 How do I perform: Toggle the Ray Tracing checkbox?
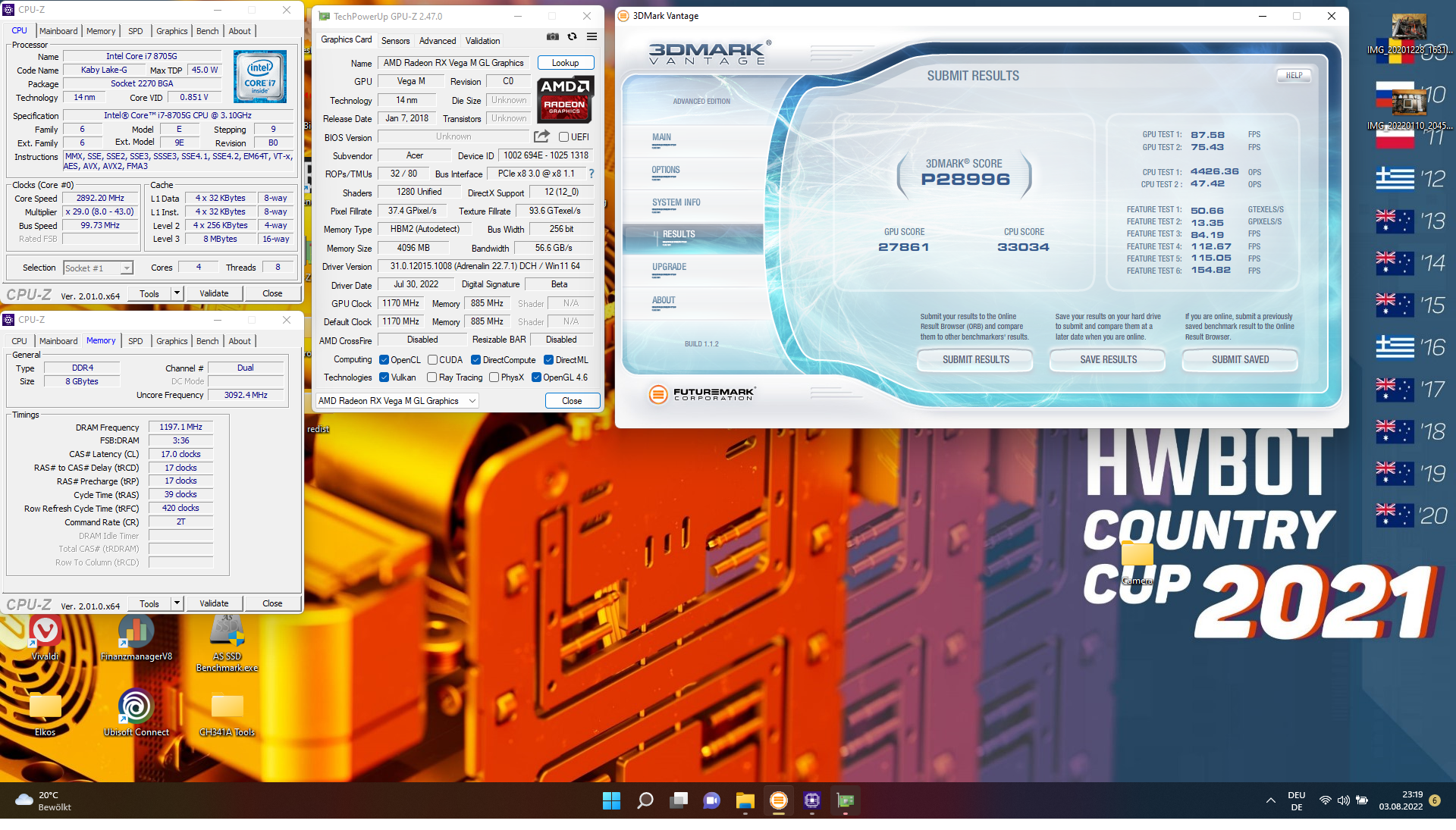[x=431, y=377]
